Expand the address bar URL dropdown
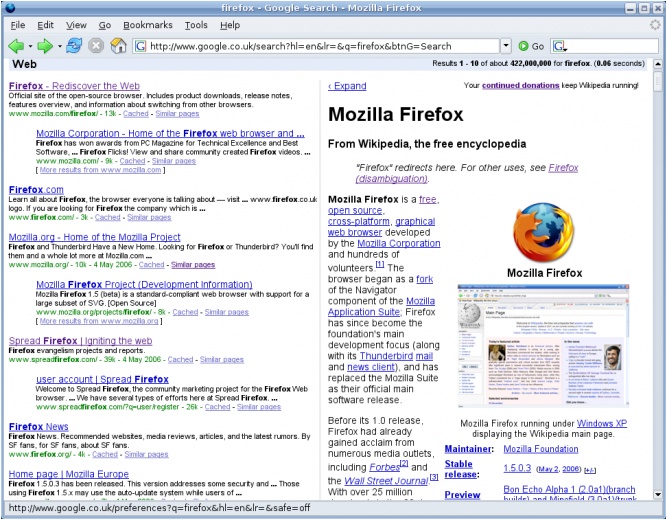The image size is (667, 520). [506, 46]
